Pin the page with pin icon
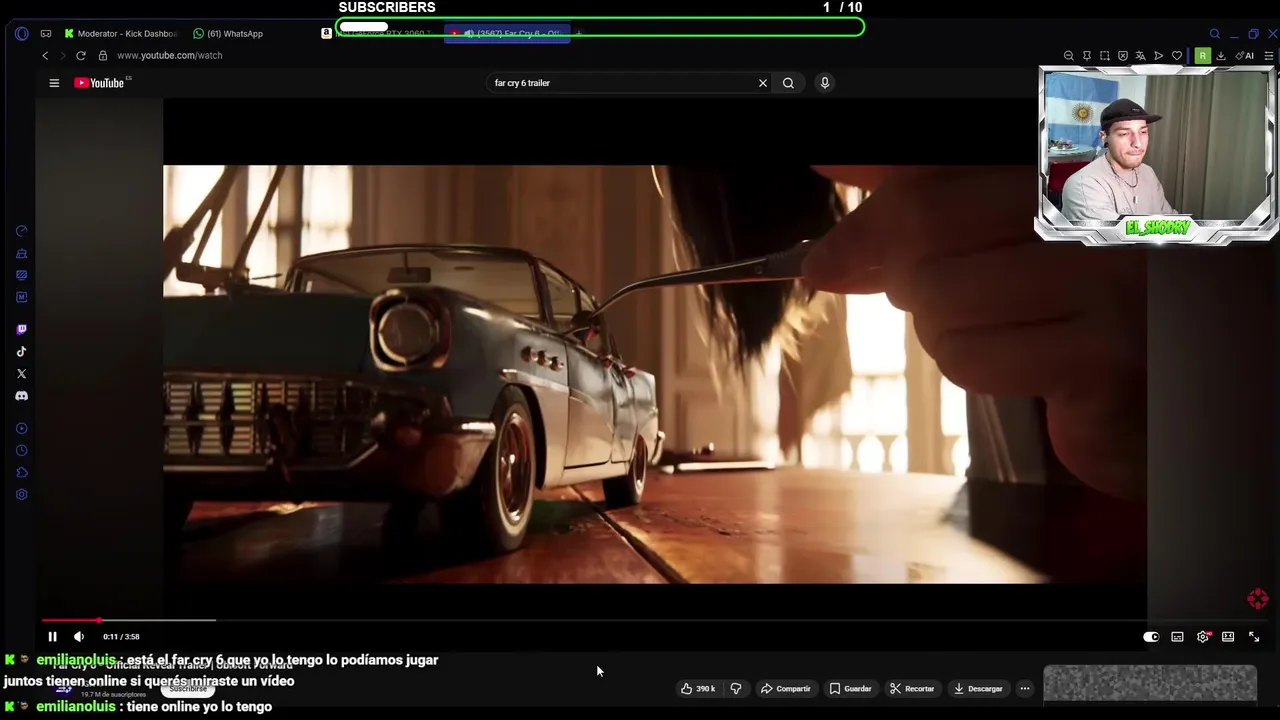Viewport: 1280px width, 720px height. (1086, 56)
